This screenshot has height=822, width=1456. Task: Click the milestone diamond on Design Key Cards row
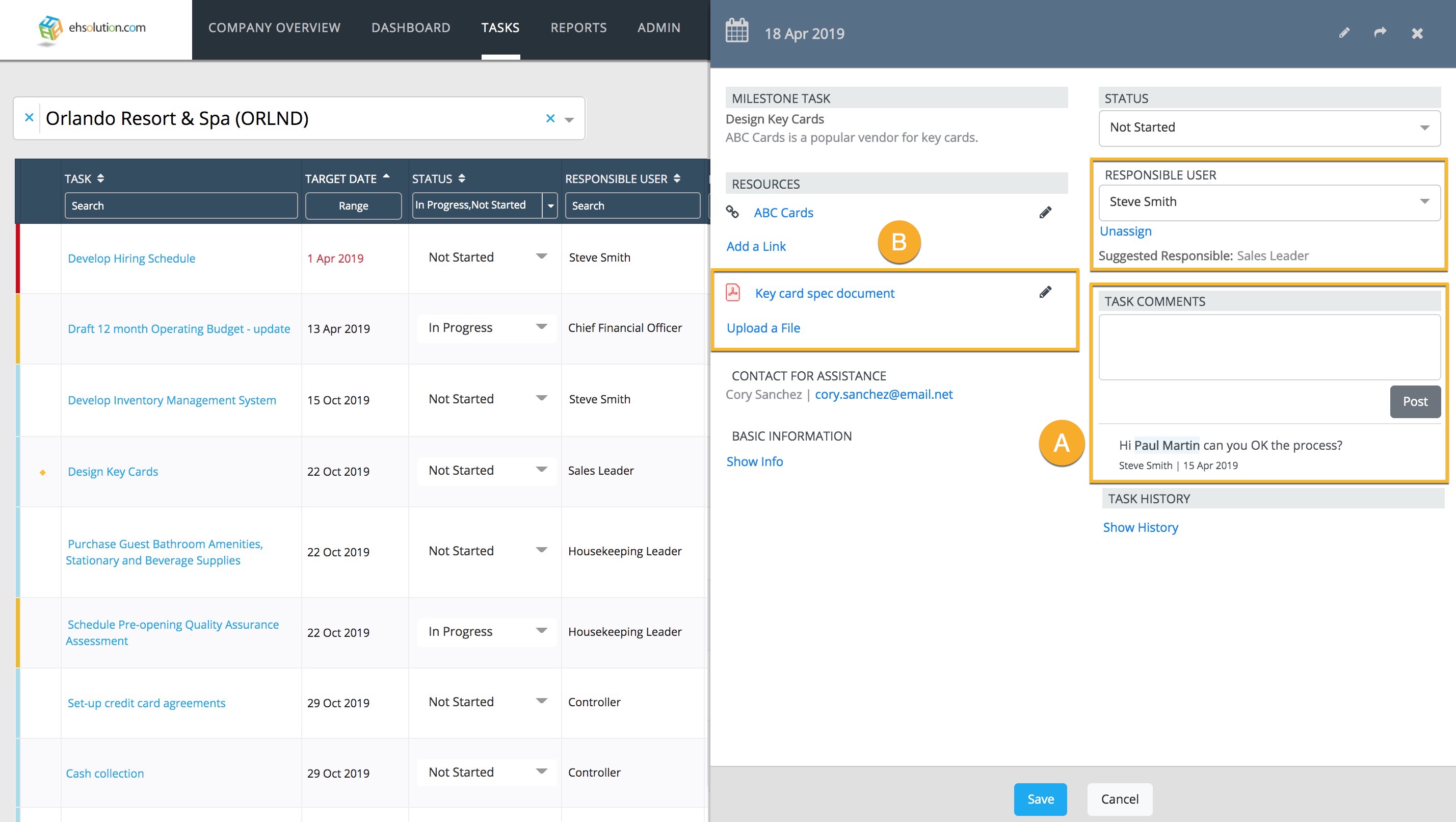click(42, 472)
